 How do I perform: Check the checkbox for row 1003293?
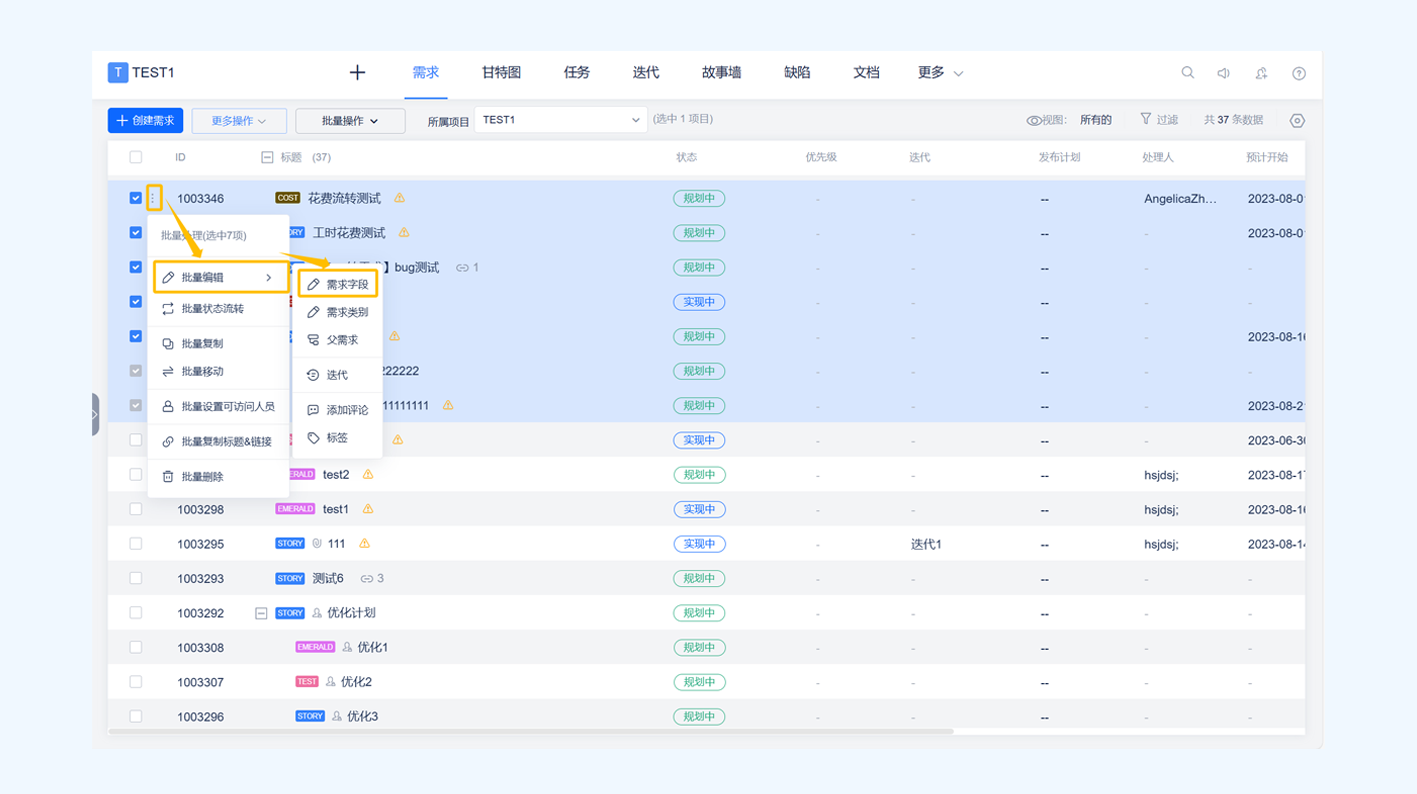136,578
